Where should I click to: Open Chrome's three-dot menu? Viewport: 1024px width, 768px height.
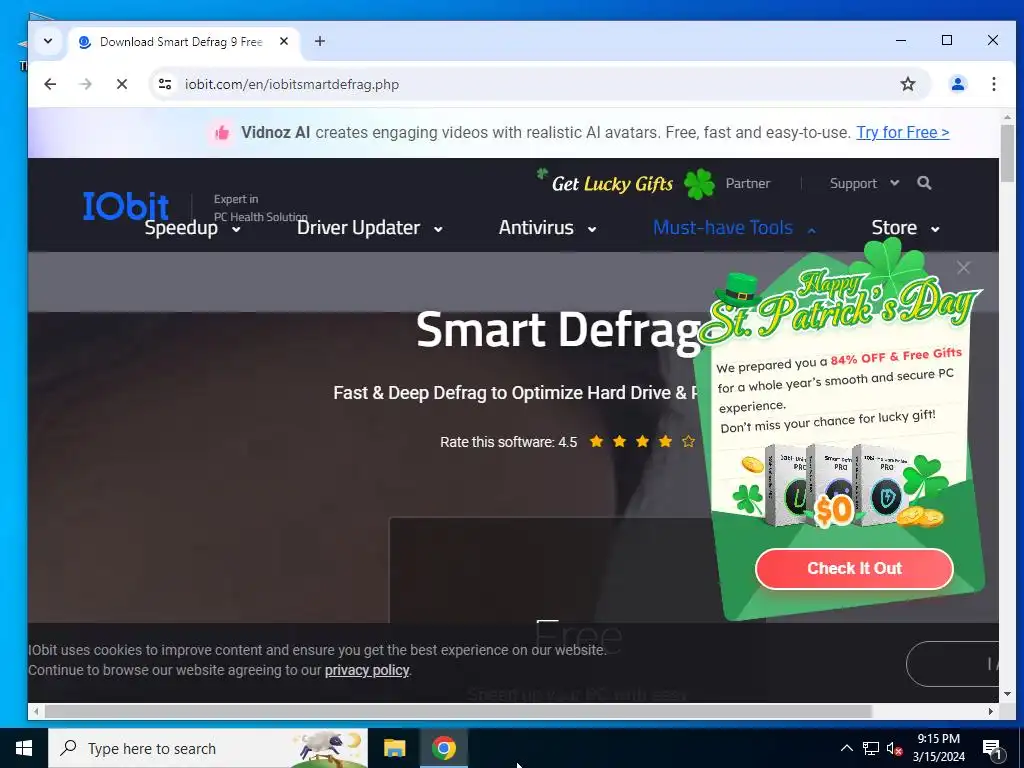coord(993,84)
